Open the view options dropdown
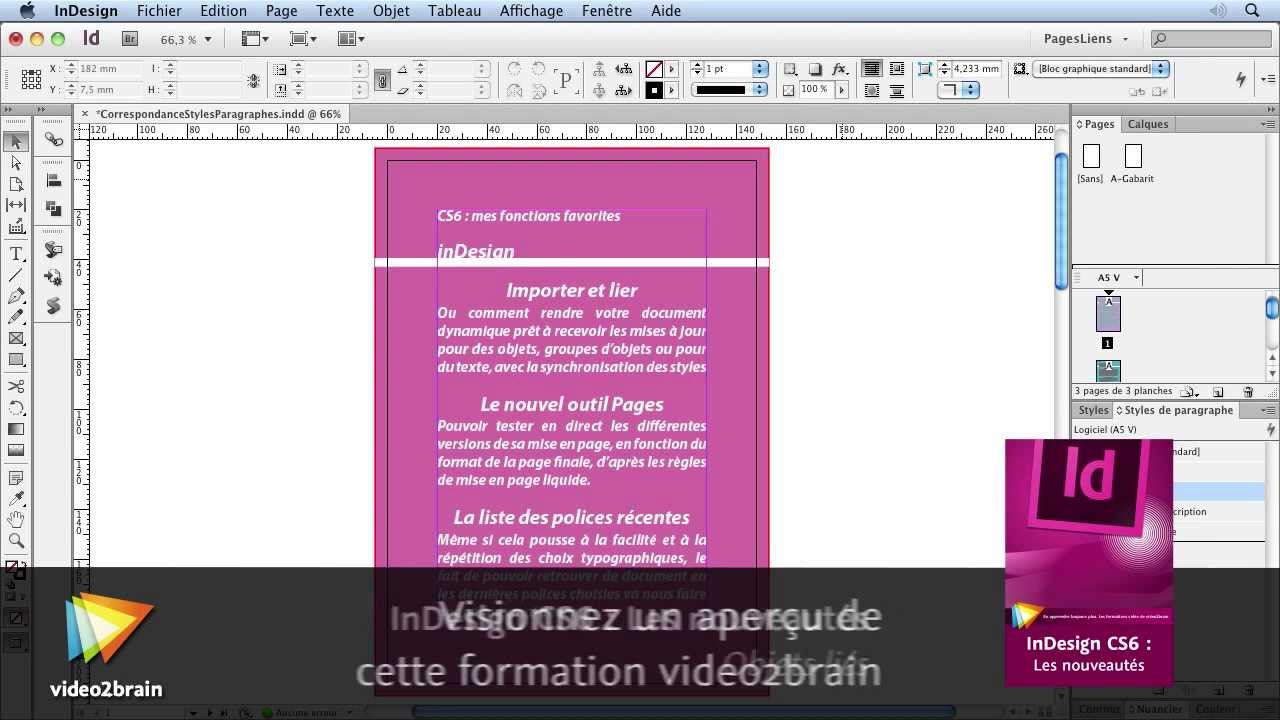The height and width of the screenshot is (720, 1280). [x=254, y=39]
